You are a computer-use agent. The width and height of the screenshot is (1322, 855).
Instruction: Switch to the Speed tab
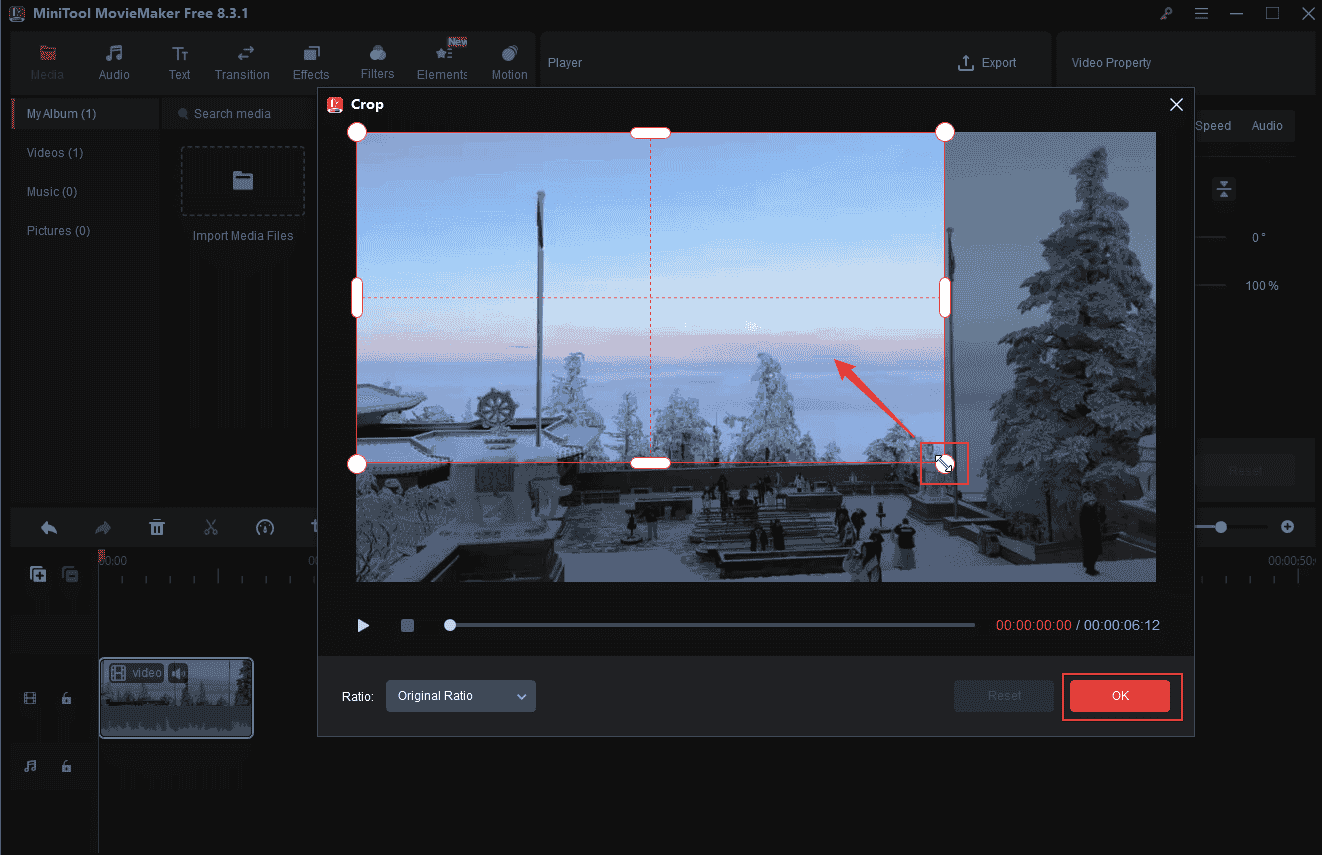[x=1212, y=125]
